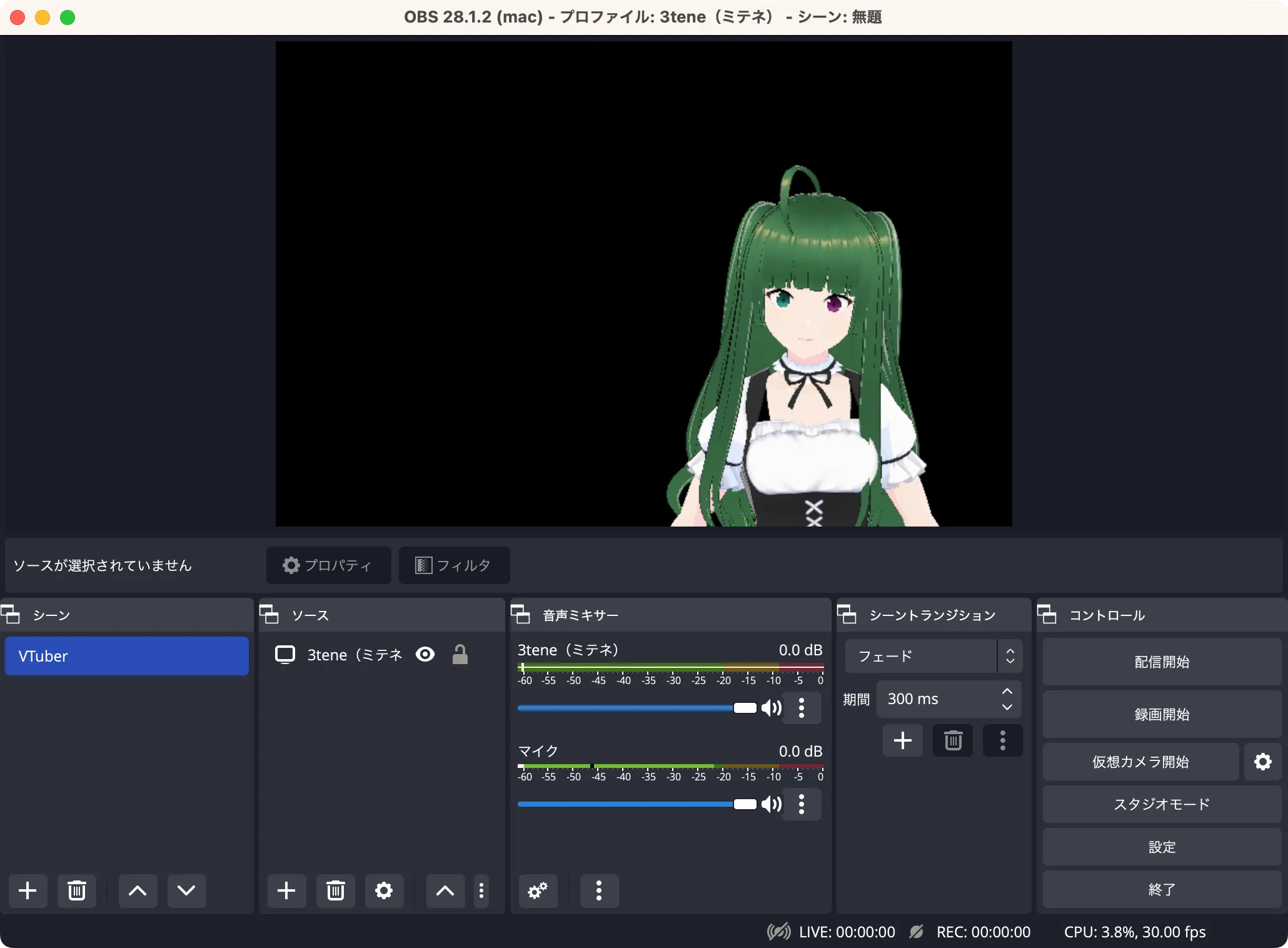Click the CPU 3.8%, 30.00 fps status
This screenshot has width=1288, height=948.
click(x=1135, y=932)
